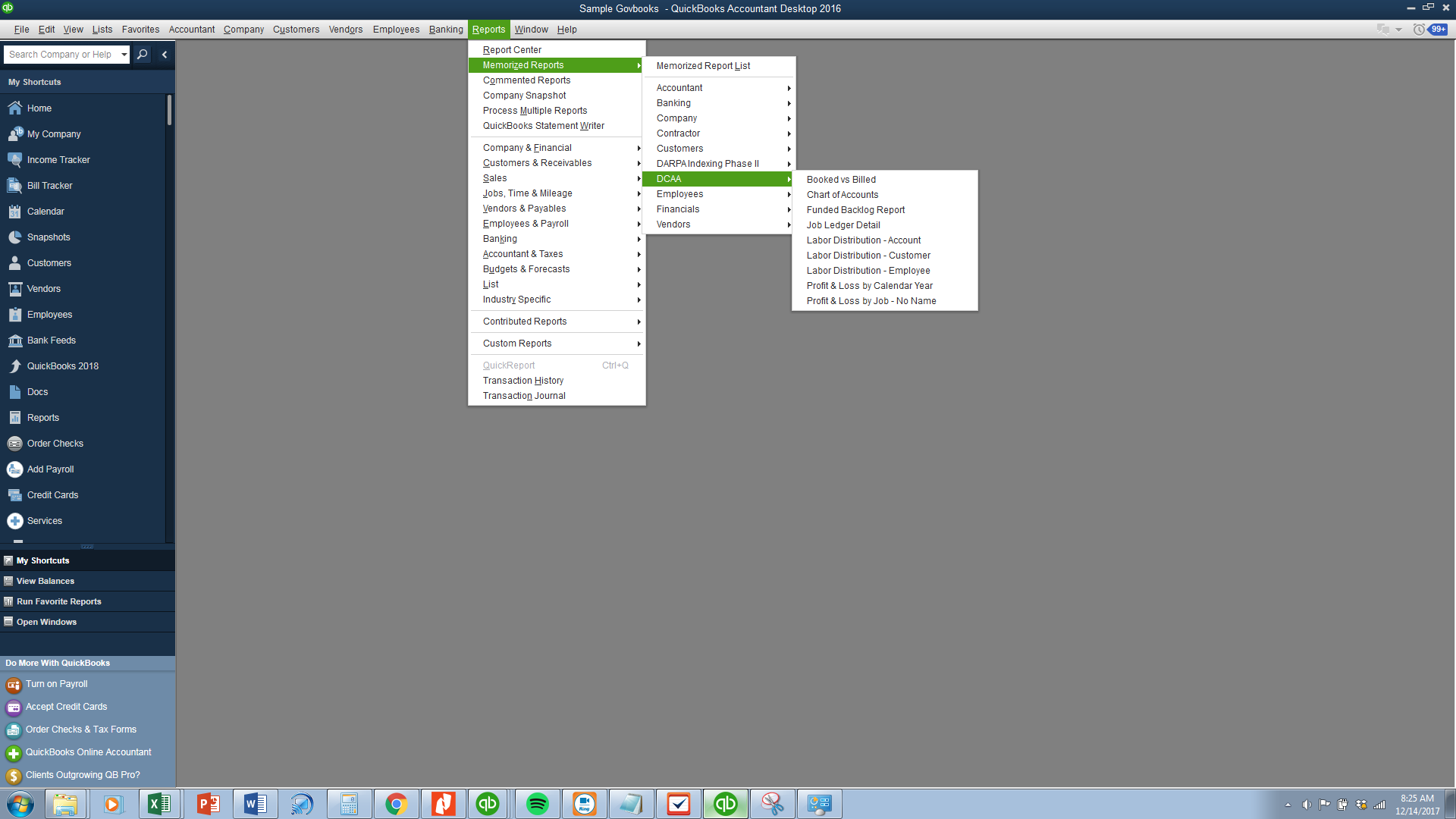Click the 99+ notifications badge
The image size is (1456, 819).
click(1439, 30)
